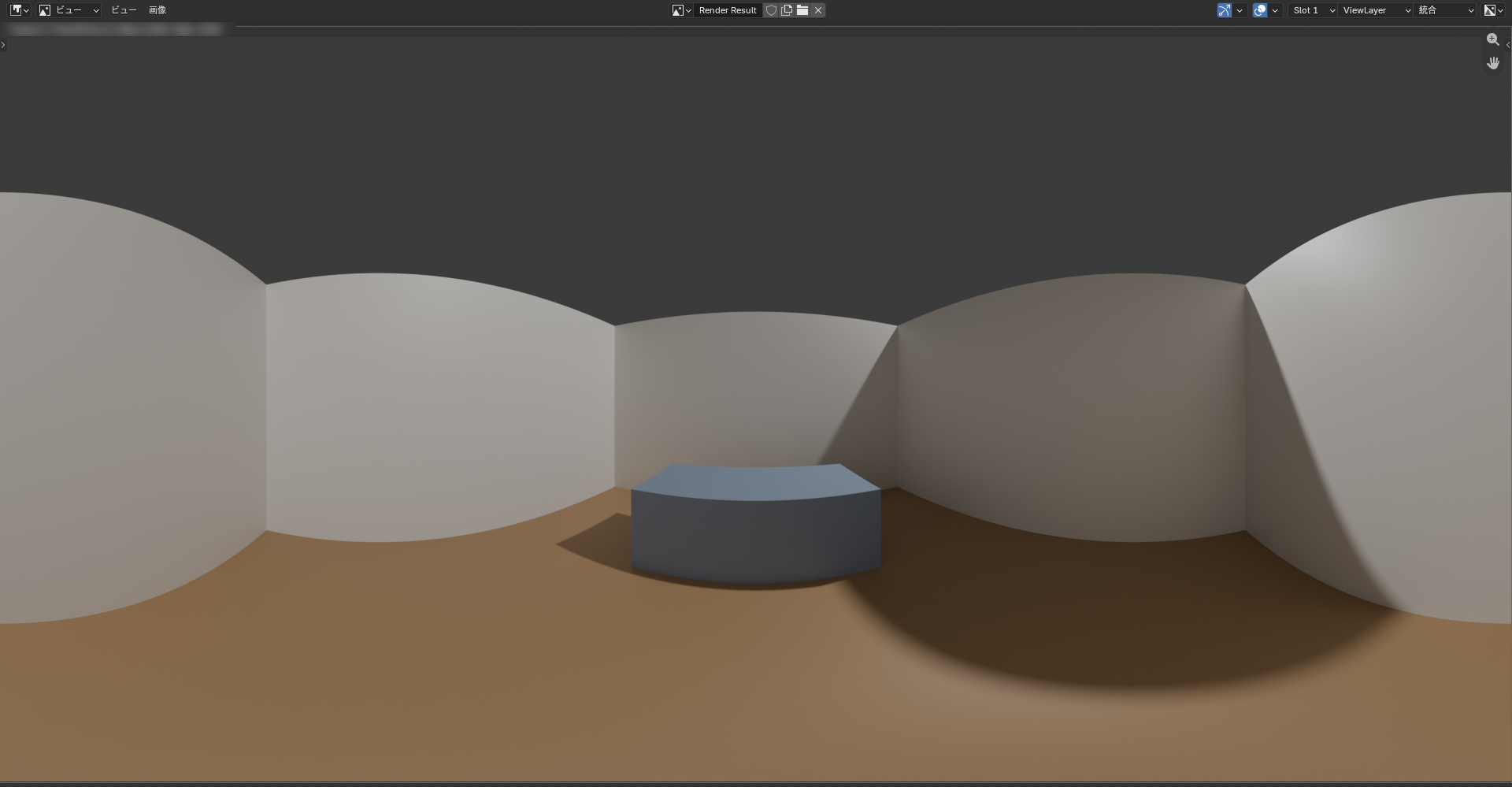This screenshot has width=1512, height=787.
Task: Open the Slot 1 render slot dropdown
Action: [x=1313, y=10]
